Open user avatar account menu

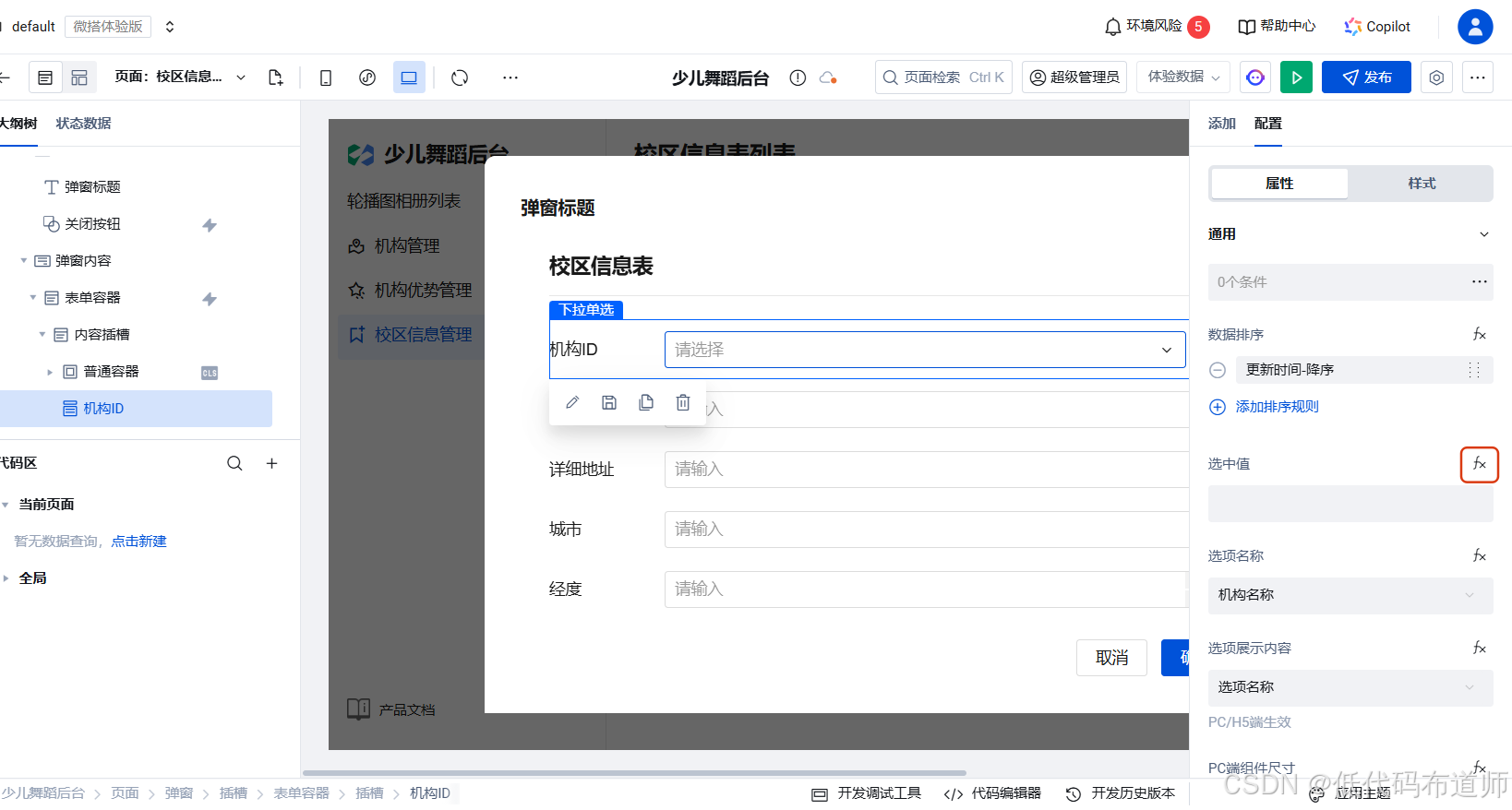(1475, 27)
